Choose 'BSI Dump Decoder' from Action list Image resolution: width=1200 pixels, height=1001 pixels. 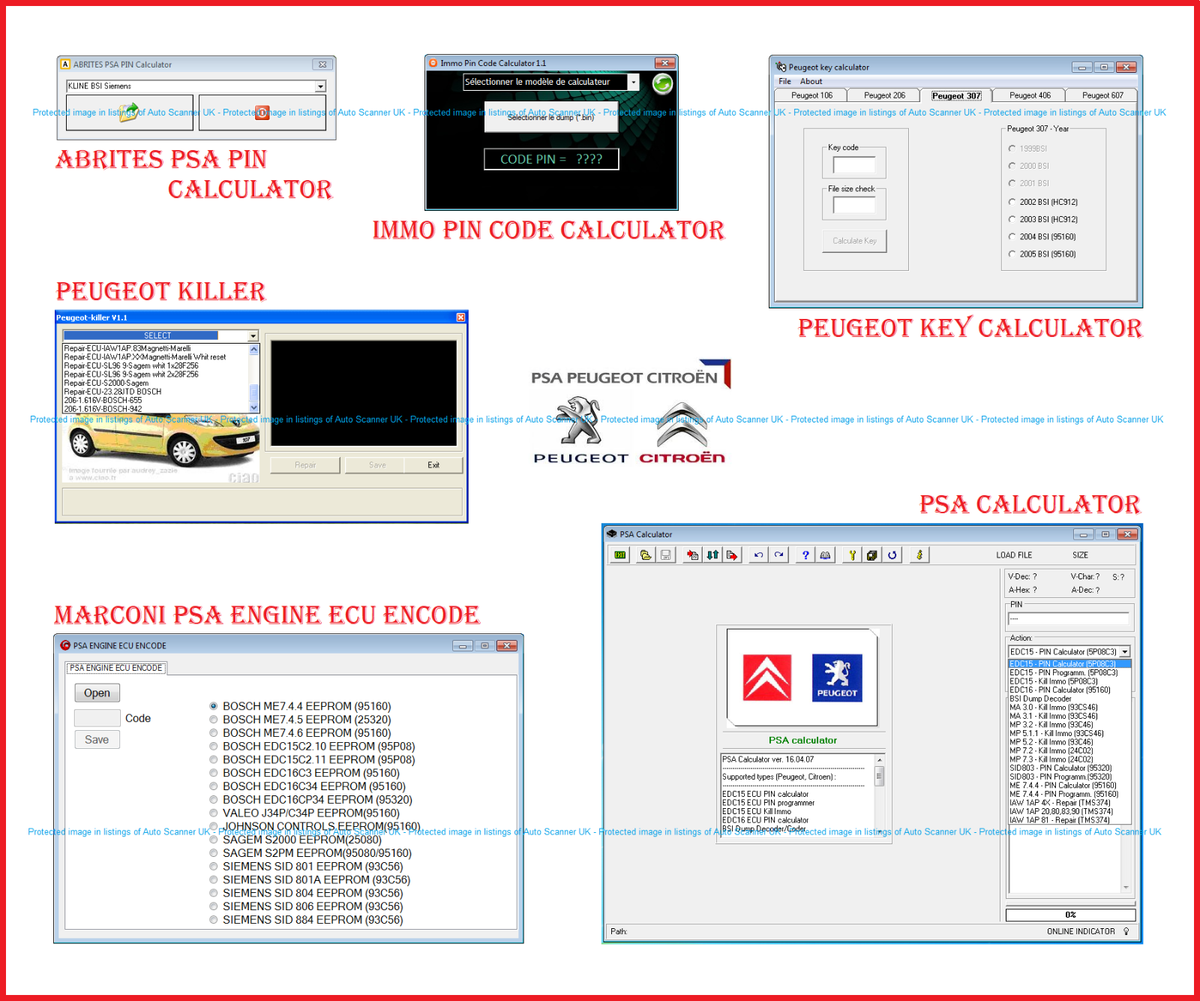click(x=1069, y=698)
